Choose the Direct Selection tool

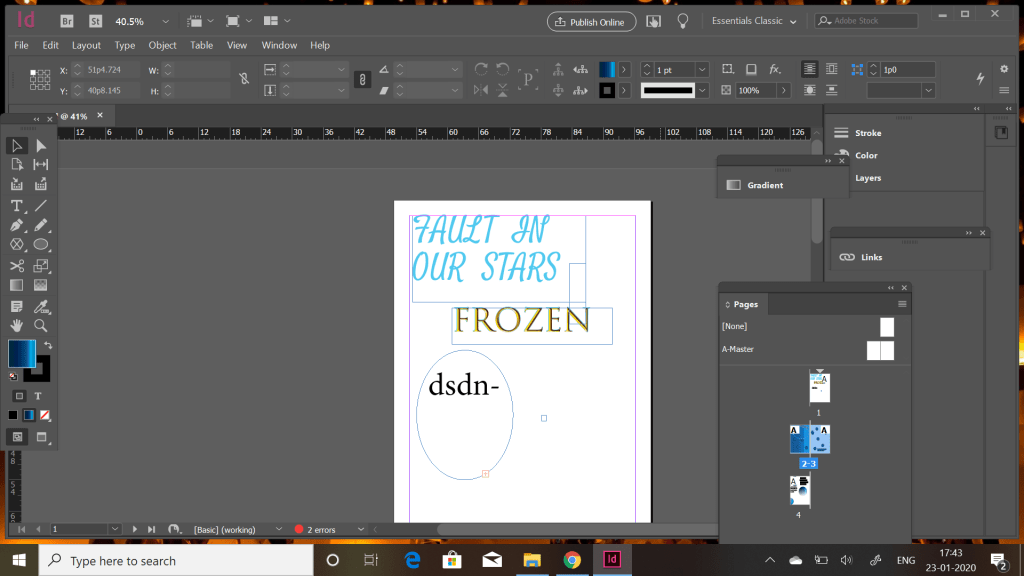(x=41, y=145)
